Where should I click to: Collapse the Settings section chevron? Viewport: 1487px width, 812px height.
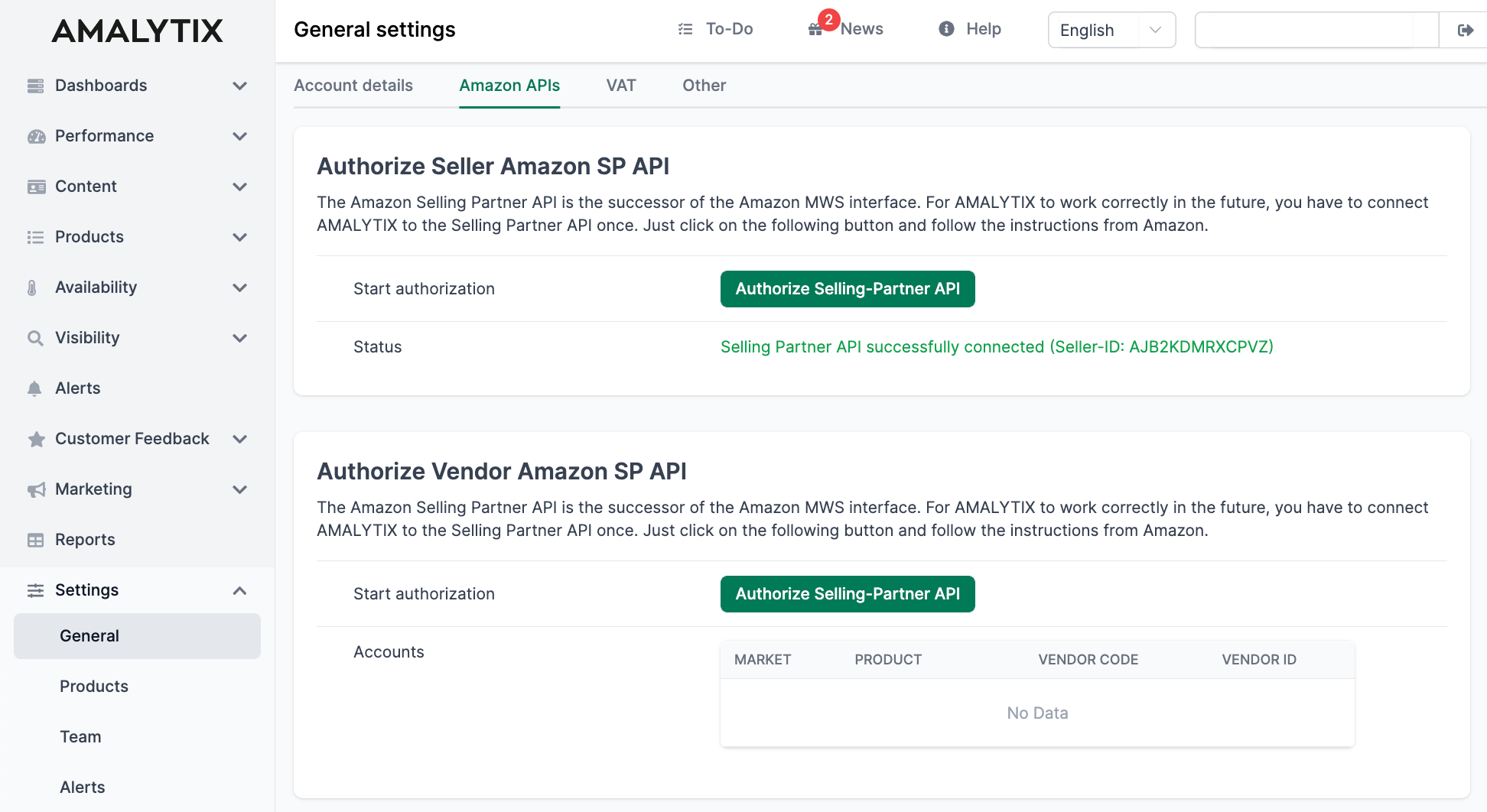pyautogui.click(x=239, y=590)
